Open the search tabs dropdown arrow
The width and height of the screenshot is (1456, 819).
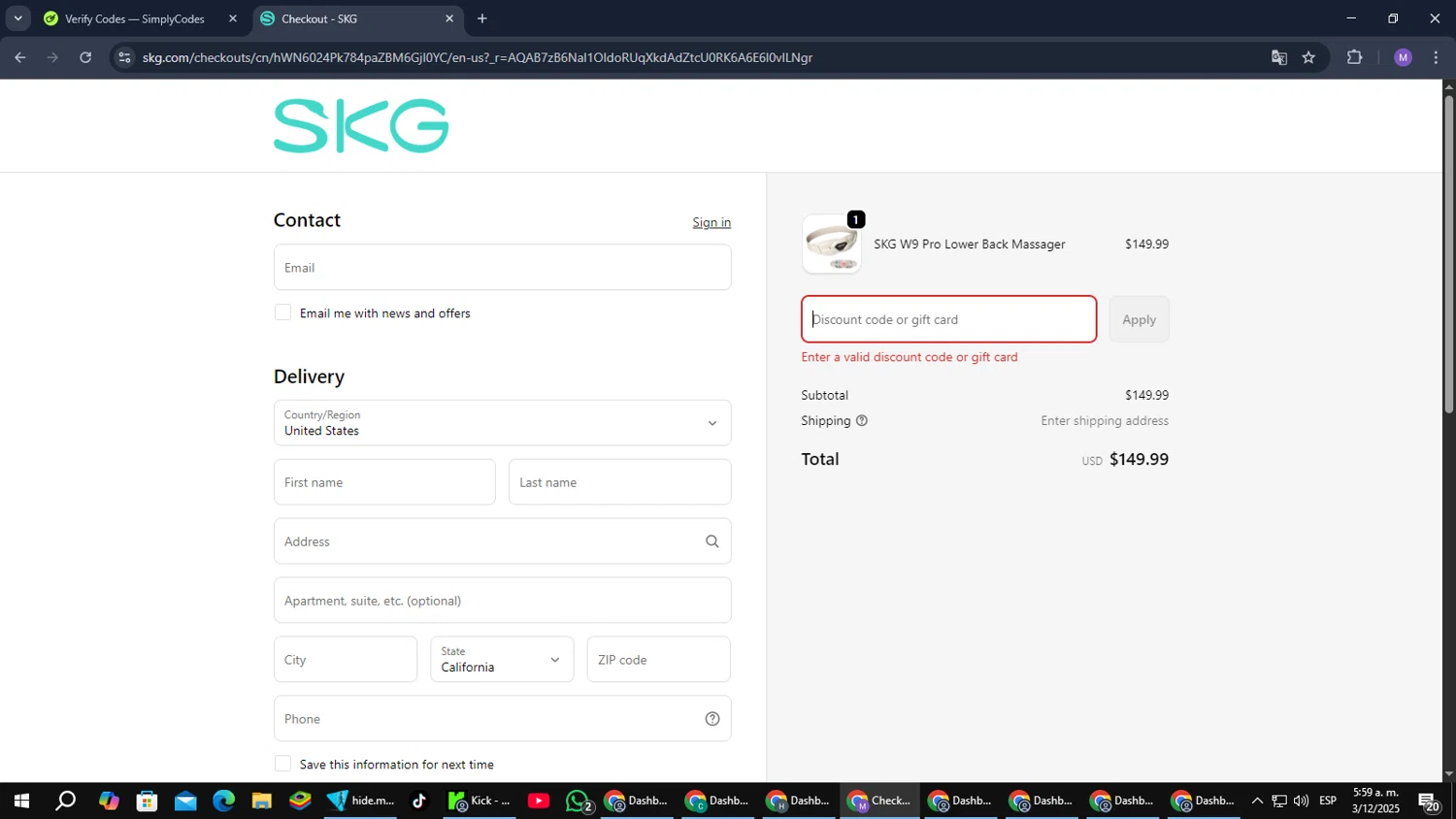point(17,18)
